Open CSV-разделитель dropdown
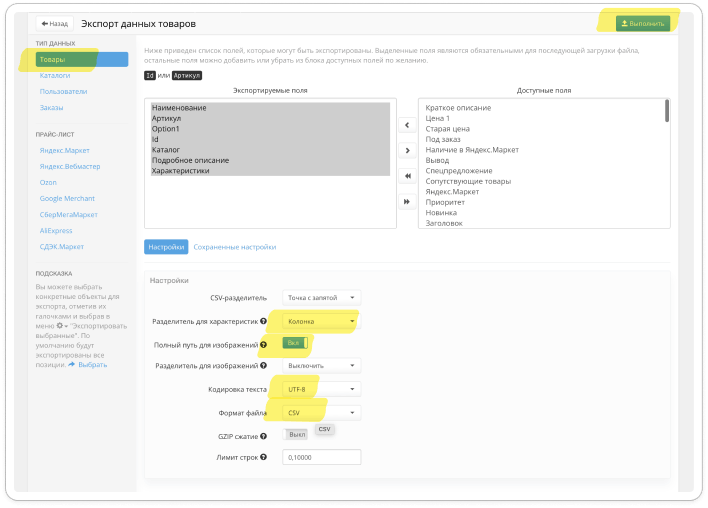Viewport: 708px width, 508px height. (x=321, y=298)
